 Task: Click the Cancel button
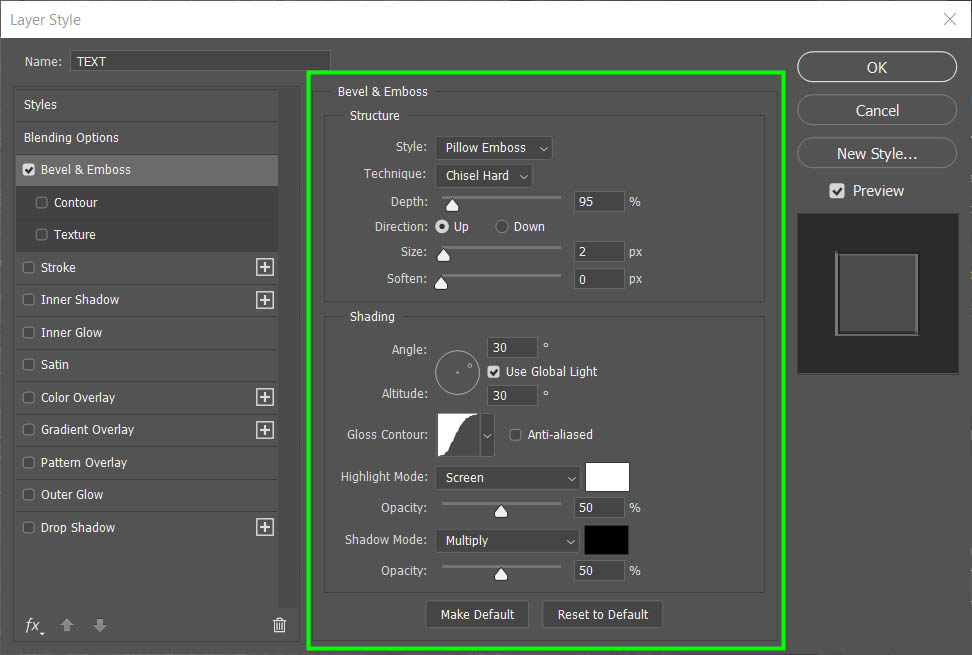(877, 110)
